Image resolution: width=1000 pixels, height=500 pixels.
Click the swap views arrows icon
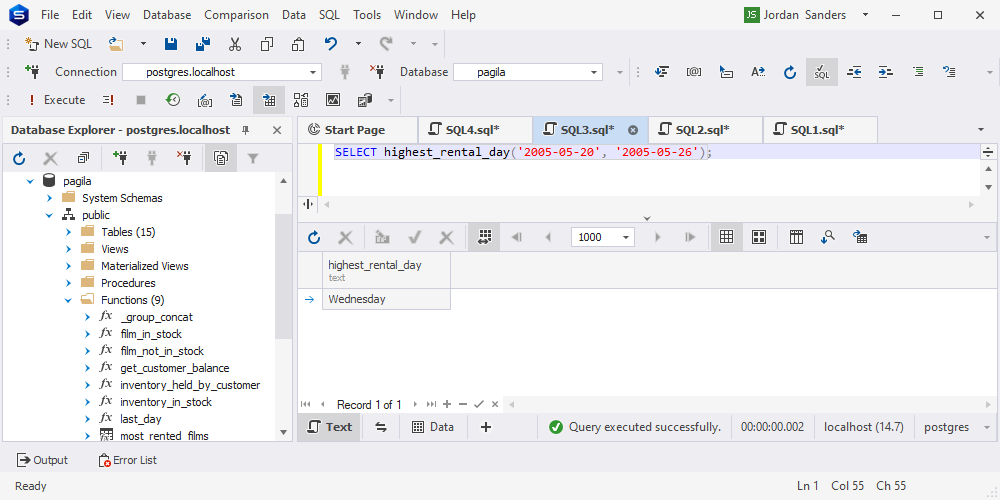coord(381,427)
